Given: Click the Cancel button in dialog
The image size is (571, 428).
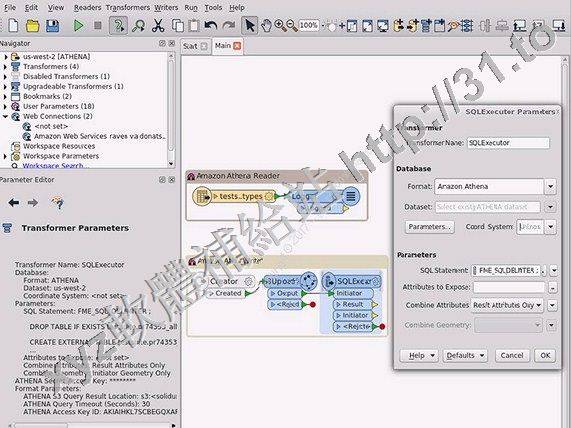Looking at the screenshot, I should (x=512, y=356).
